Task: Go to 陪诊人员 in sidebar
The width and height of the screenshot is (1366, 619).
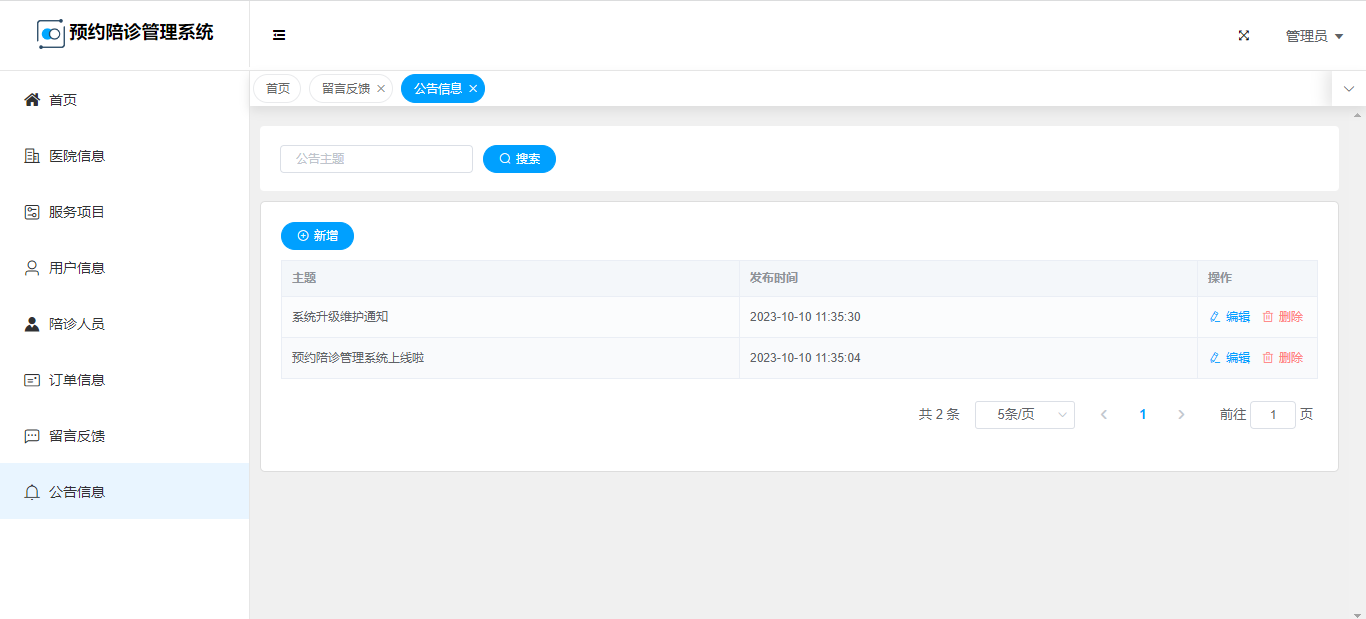Action: tap(77, 324)
